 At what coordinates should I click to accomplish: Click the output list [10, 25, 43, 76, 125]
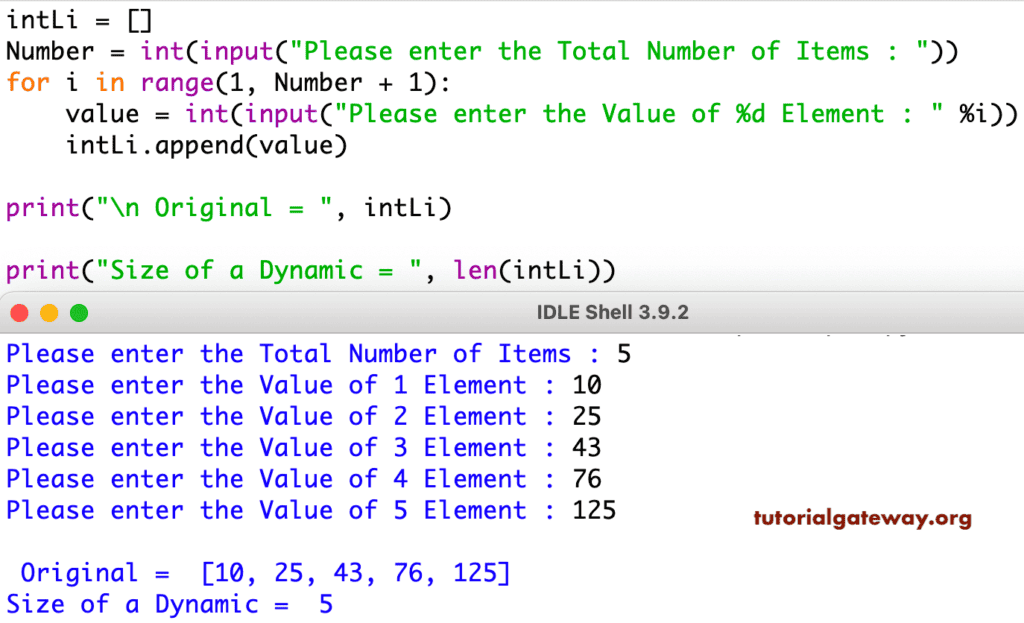coord(356,573)
